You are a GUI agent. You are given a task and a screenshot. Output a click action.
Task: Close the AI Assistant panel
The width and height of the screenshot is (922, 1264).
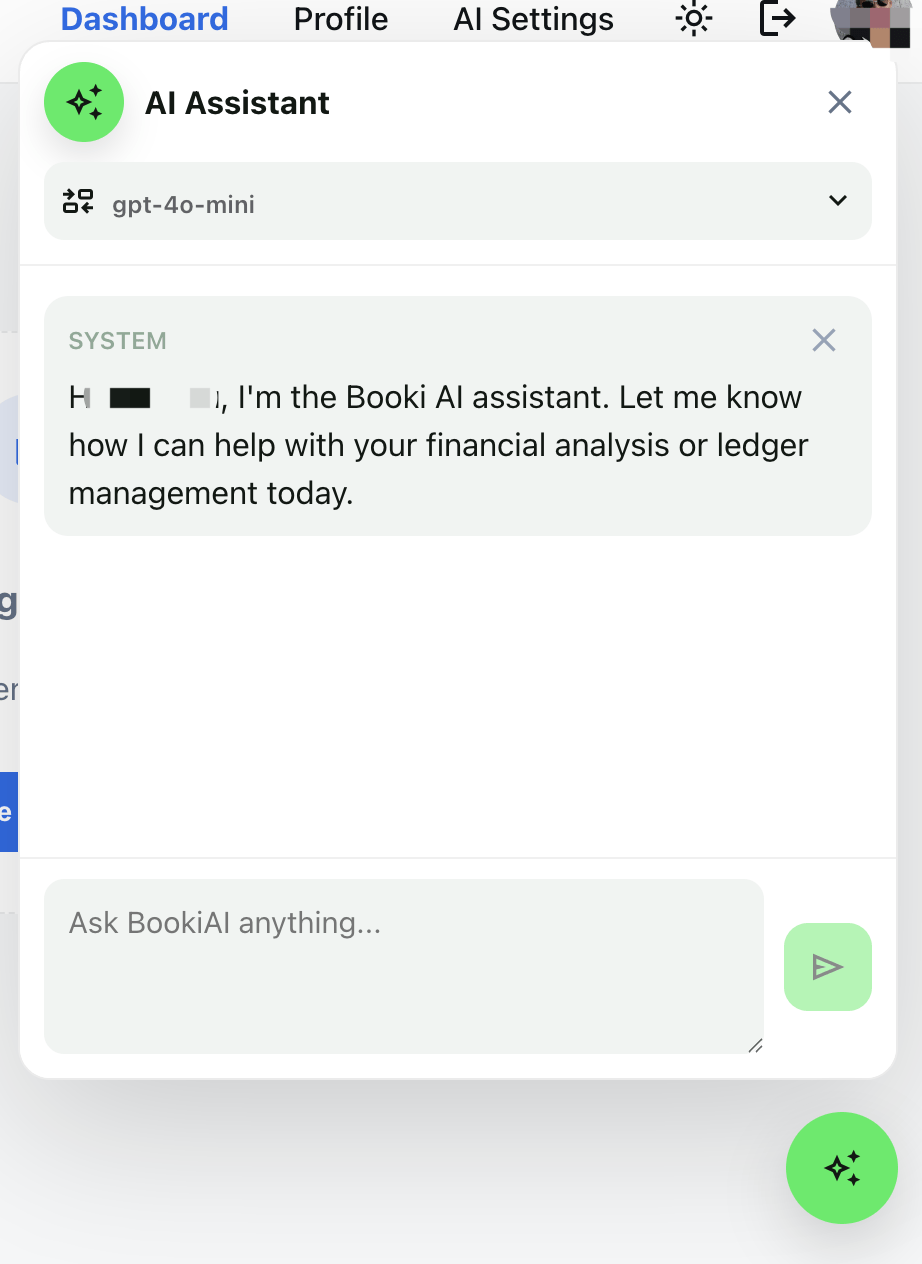coord(839,102)
